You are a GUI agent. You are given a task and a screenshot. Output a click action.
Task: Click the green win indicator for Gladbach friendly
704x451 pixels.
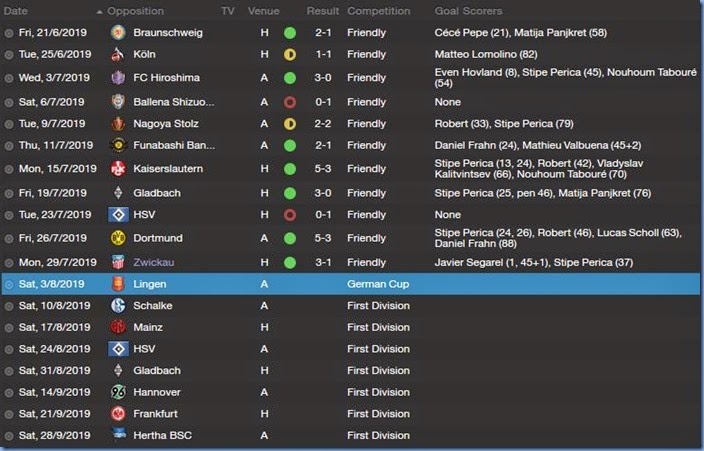(x=290, y=192)
